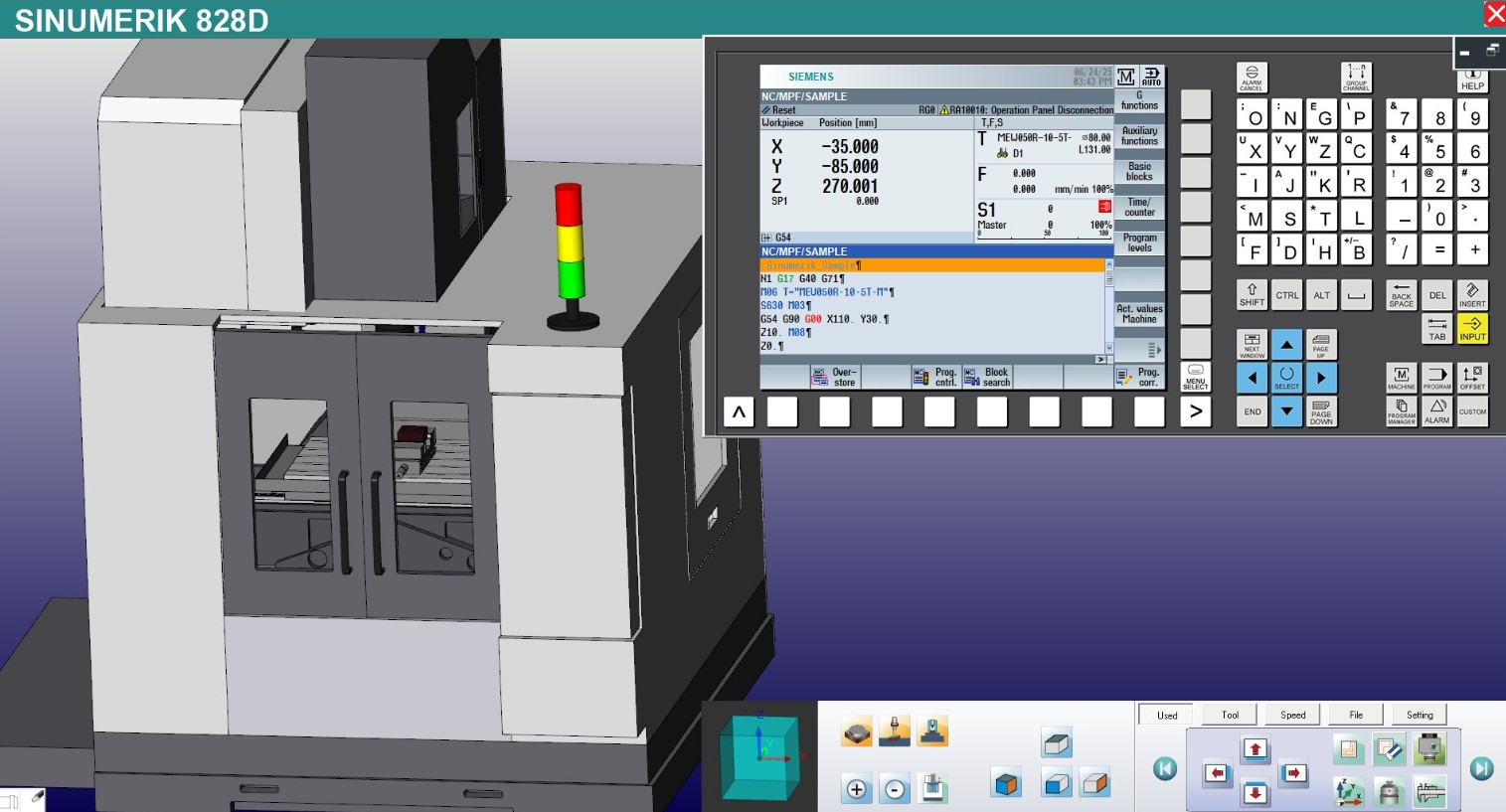The image size is (1506, 812).
Task: Toggle the SHIFT key on the keypad
Action: [x=1252, y=294]
